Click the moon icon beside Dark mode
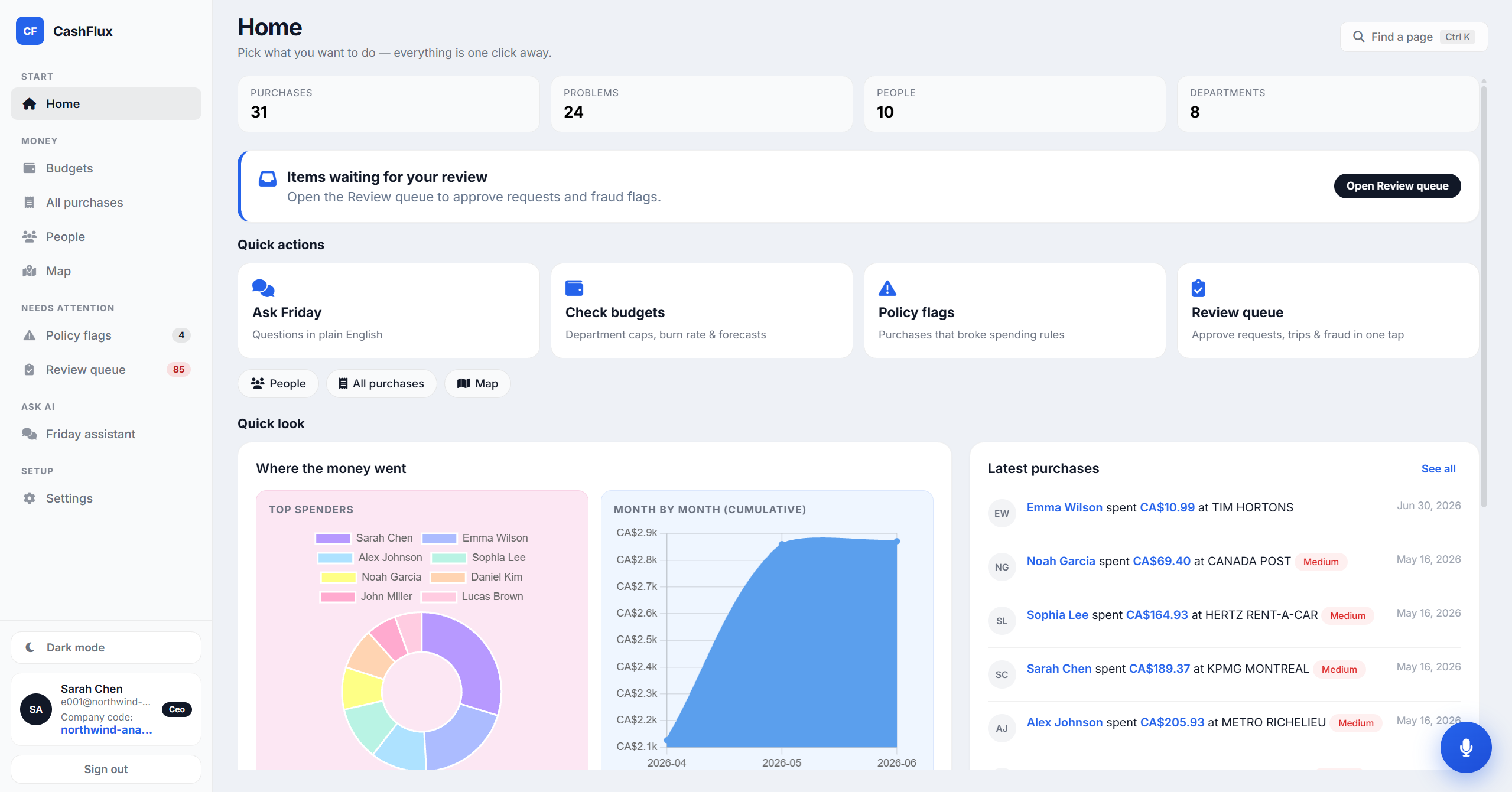Screen dimensions: 1512x792 click(30, 647)
